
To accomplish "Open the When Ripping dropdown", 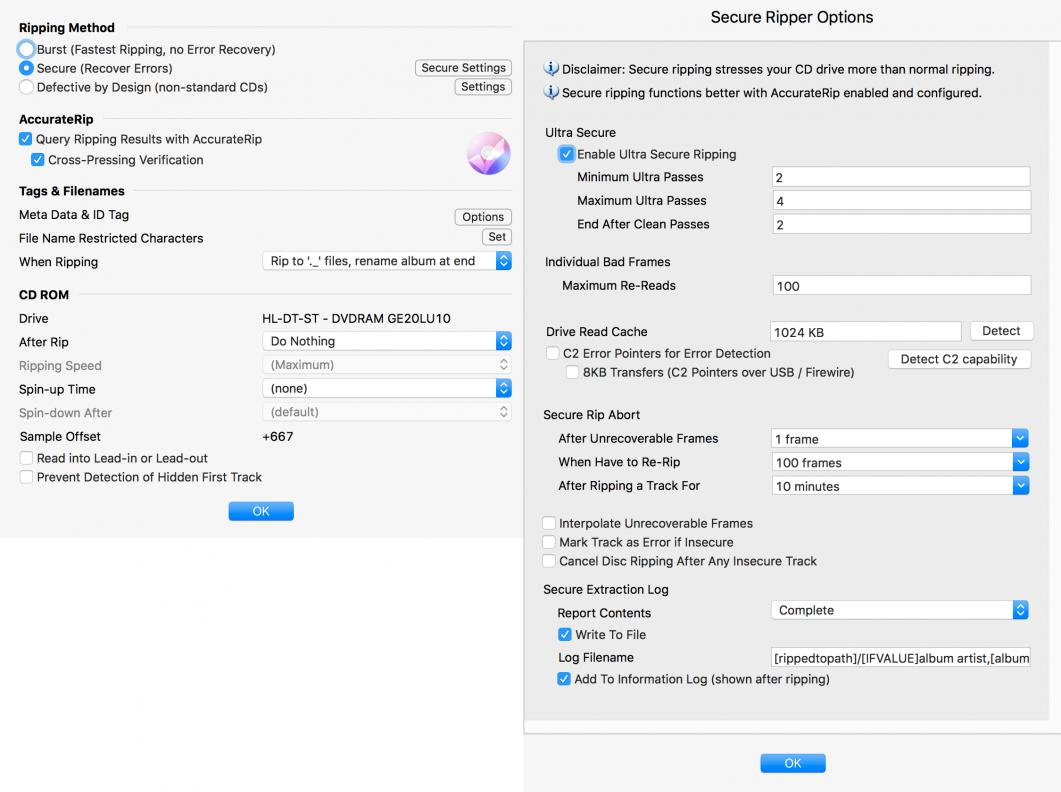I will click(x=385, y=261).
